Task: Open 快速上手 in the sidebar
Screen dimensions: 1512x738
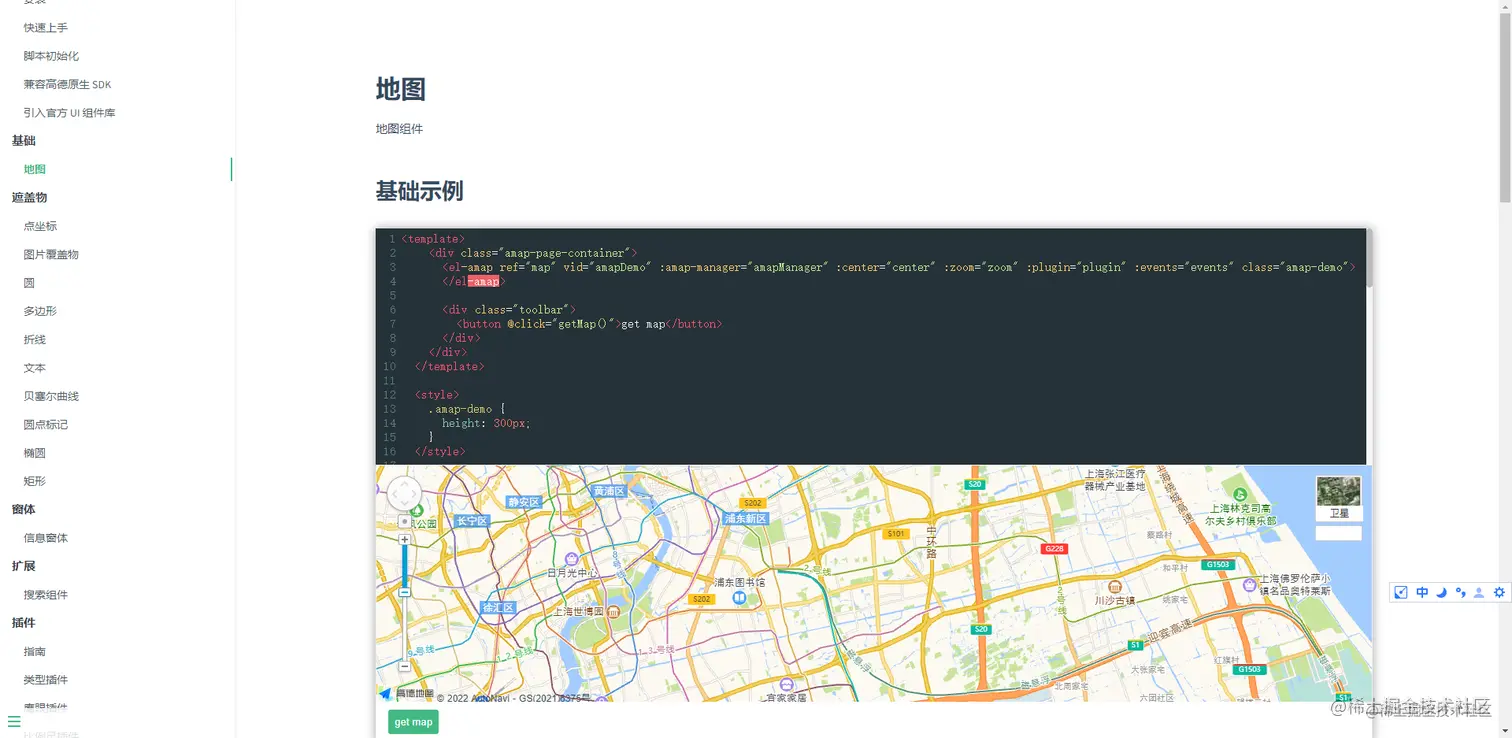Action: (x=46, y=28)
